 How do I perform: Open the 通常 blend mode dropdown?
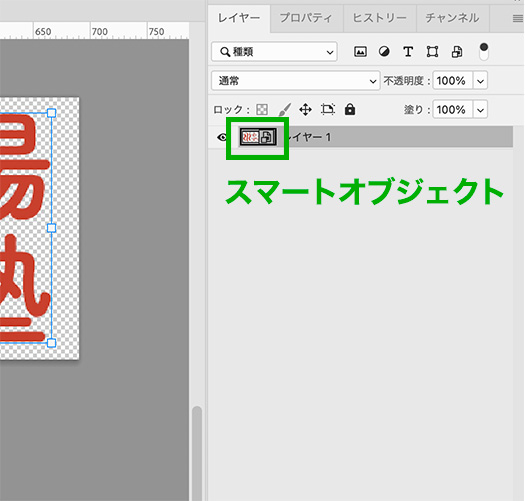(296, 80)
